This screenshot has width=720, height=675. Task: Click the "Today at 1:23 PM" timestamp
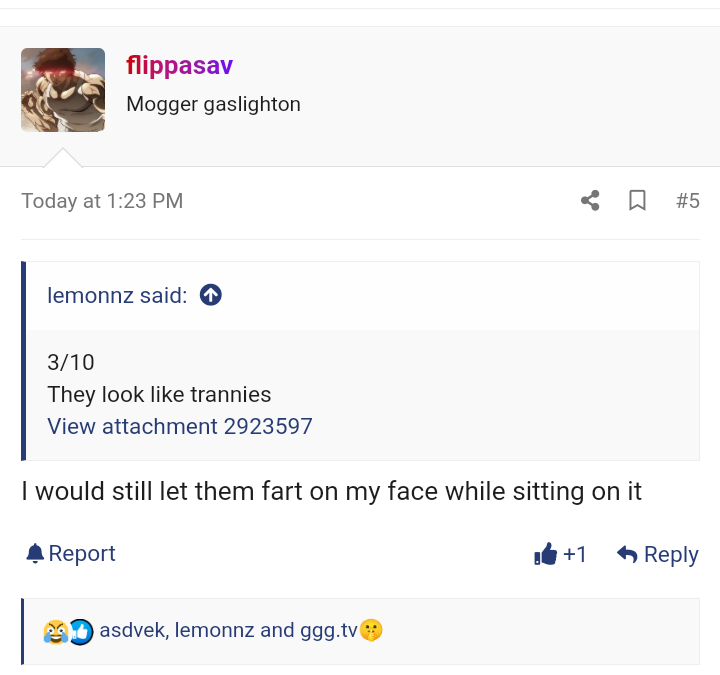[x=102, y=201]
